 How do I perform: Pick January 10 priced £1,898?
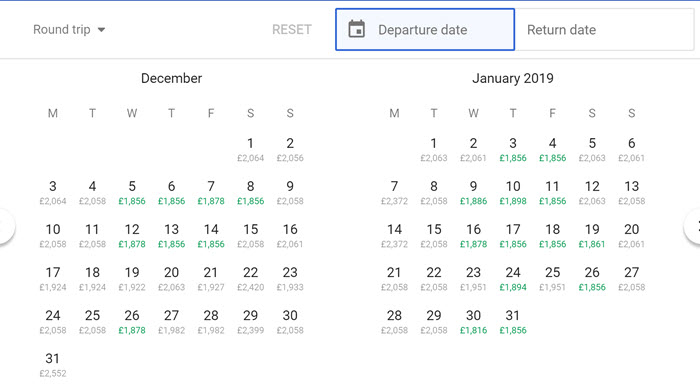(x=513, y=192)
